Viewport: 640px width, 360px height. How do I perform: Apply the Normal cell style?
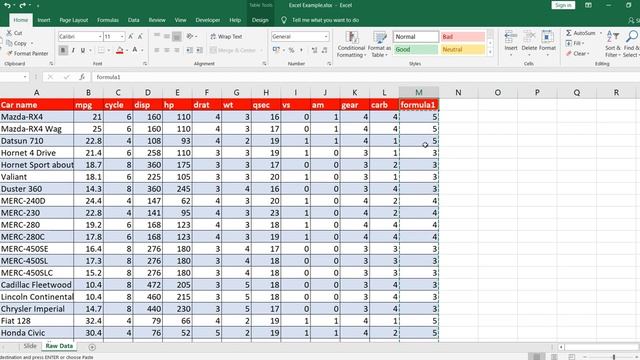point(416,37)
